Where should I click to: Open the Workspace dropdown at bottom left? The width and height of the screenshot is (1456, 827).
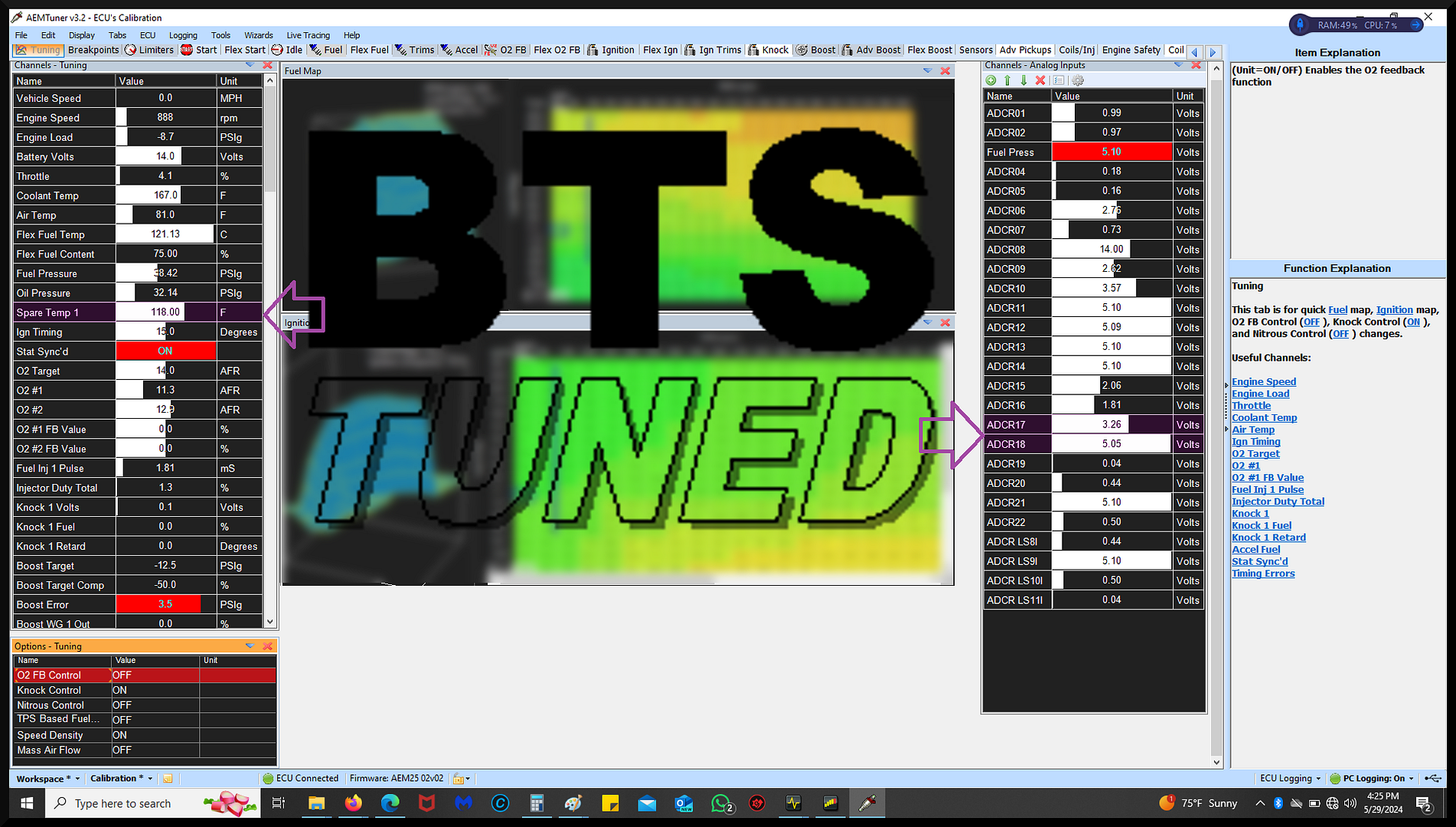(x=47, y=778)
